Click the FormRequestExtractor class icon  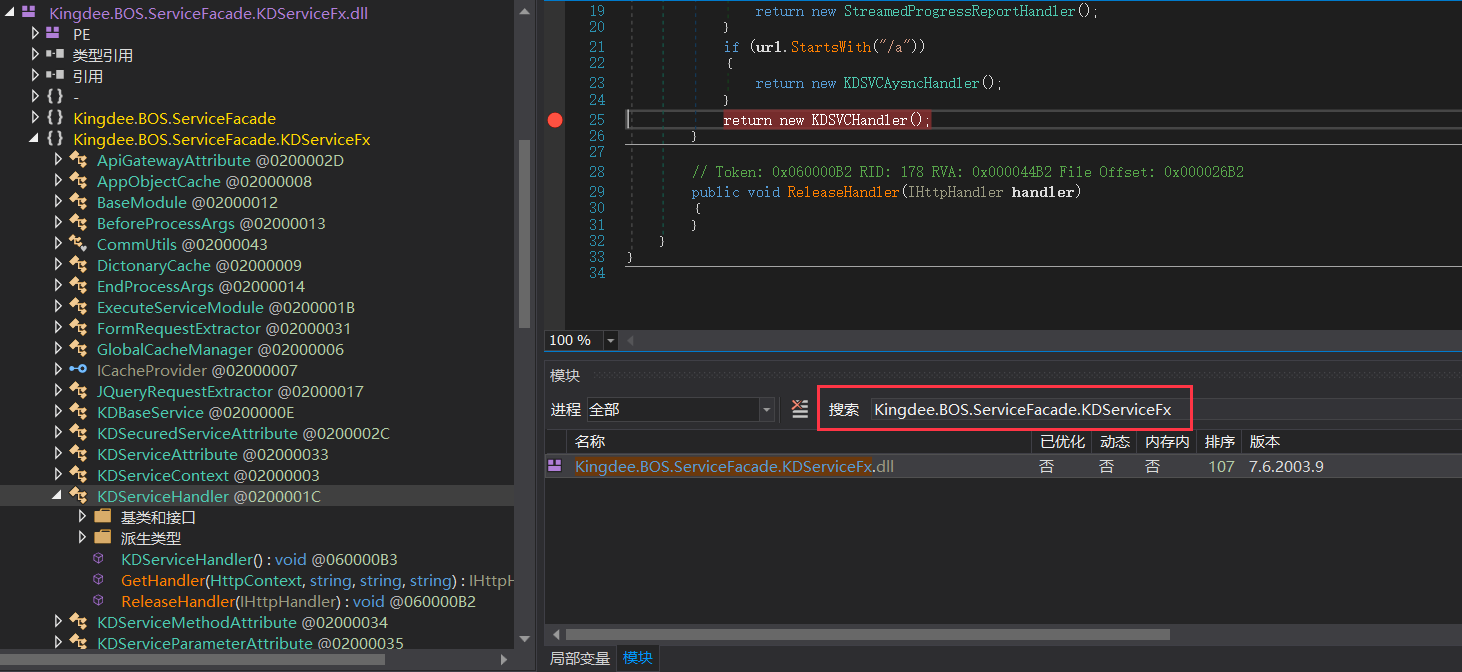point(78,328)
